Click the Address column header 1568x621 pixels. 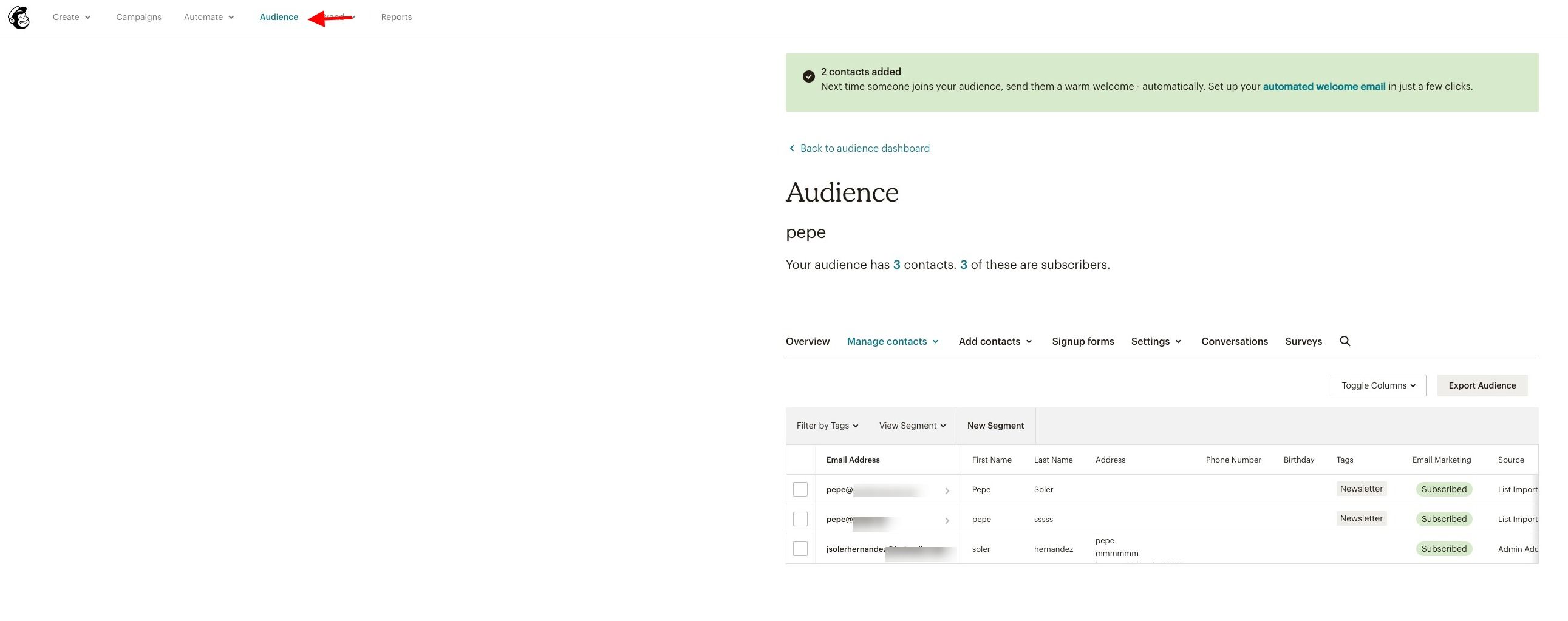tap(1110, 460)
